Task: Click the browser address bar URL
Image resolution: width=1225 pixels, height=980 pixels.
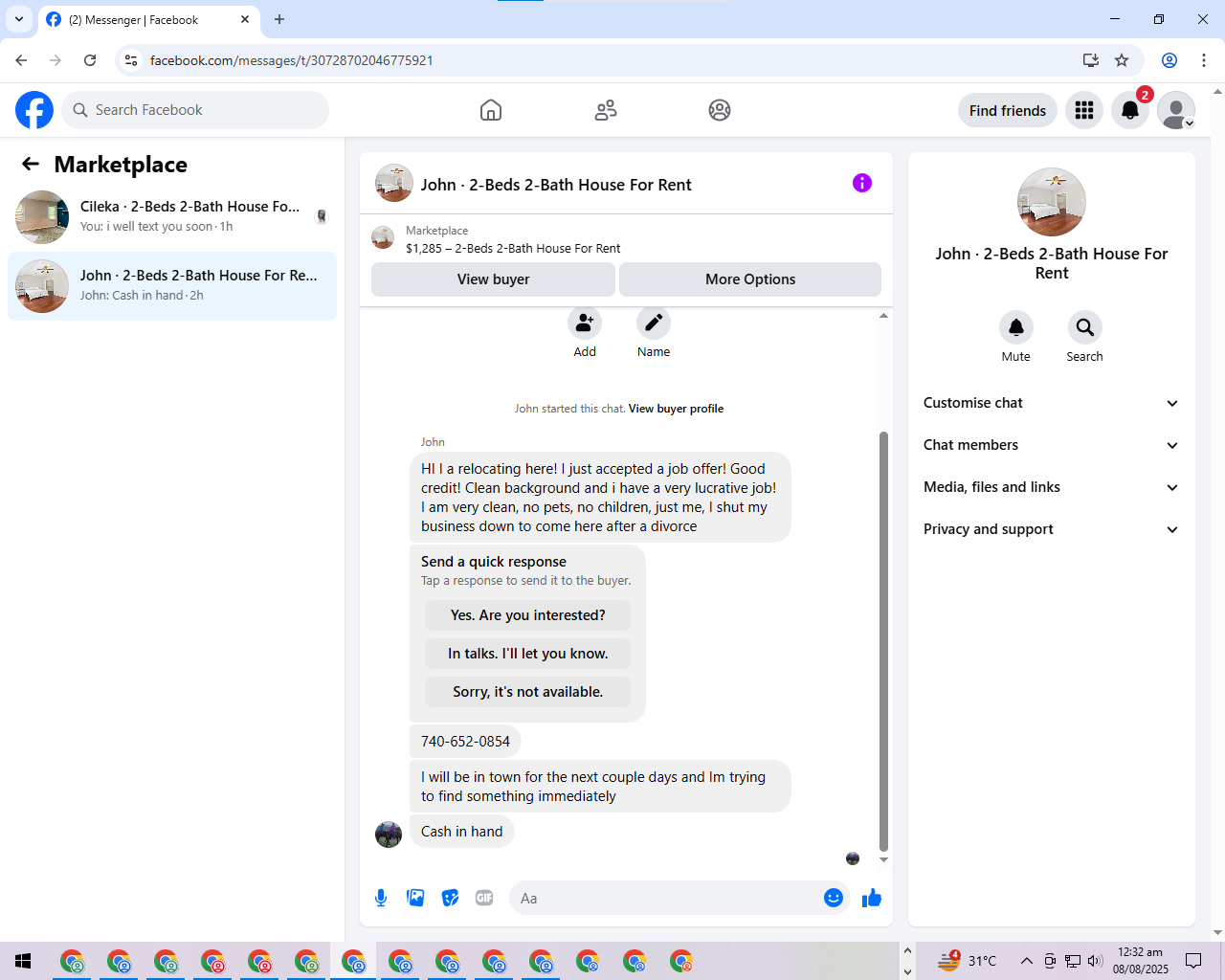Action: coord(291,60)
